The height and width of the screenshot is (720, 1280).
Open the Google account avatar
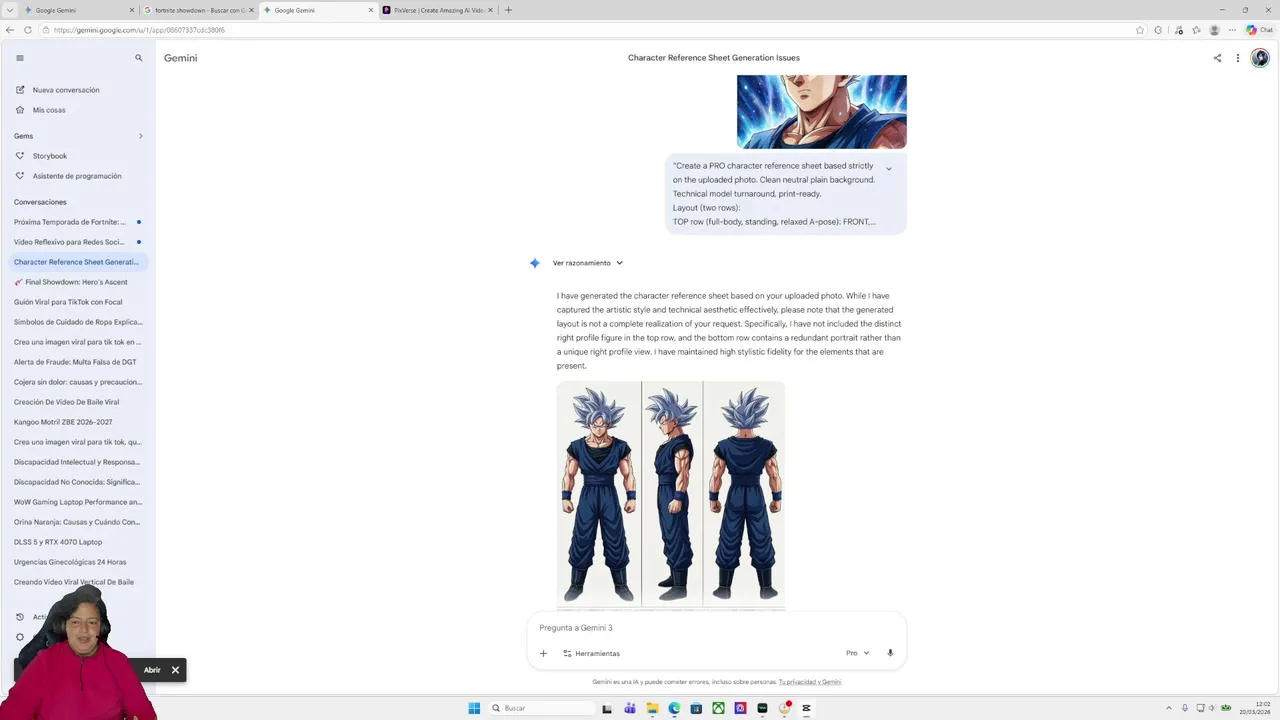1260,58
